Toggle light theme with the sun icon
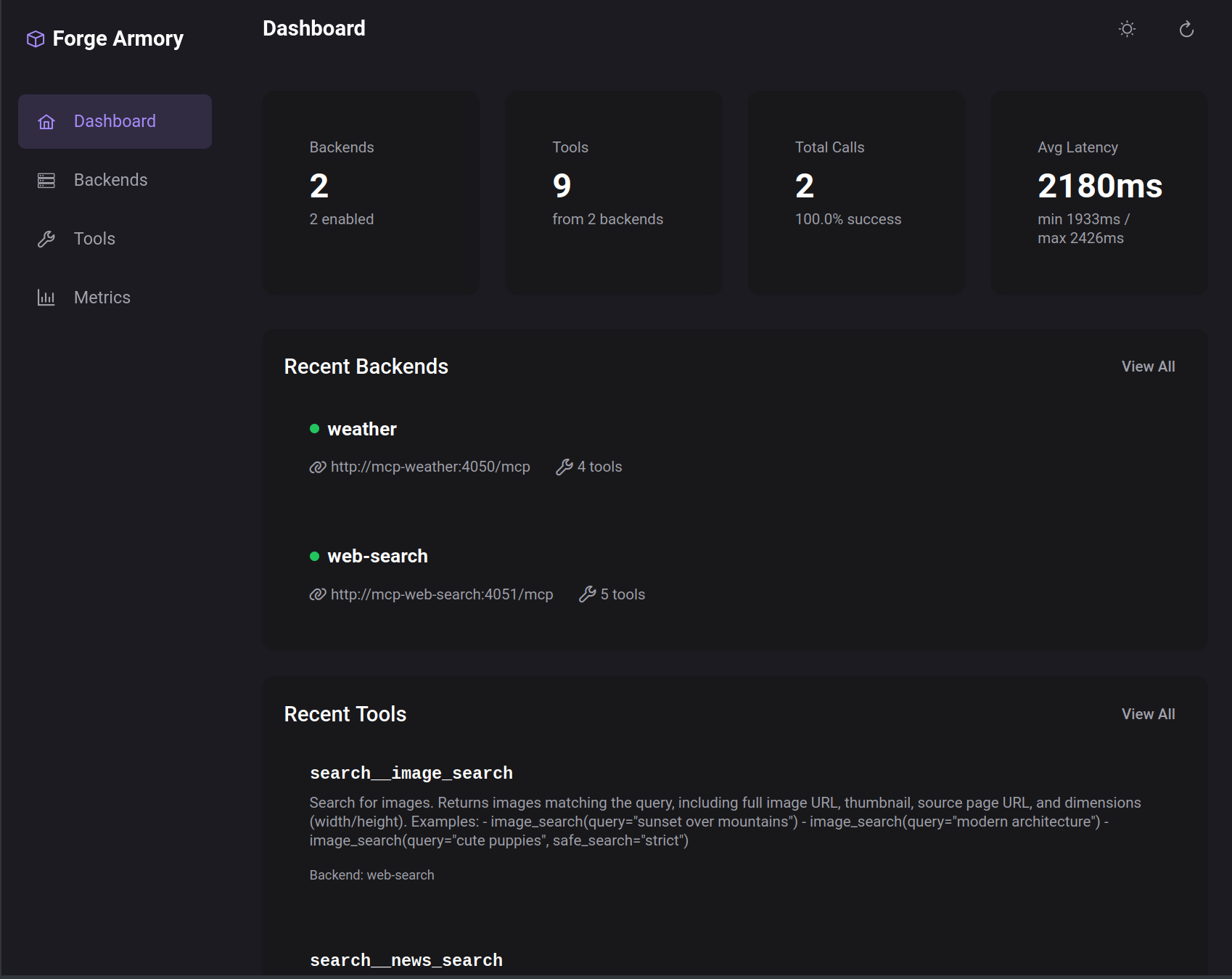This screenshot has width=1232, height=979. pyautogui.click(x=1127, y=28)
